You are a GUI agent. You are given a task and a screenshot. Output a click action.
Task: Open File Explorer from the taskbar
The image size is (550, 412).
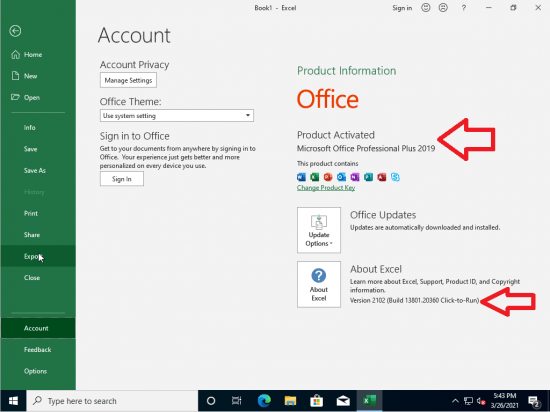coord(290,401)
